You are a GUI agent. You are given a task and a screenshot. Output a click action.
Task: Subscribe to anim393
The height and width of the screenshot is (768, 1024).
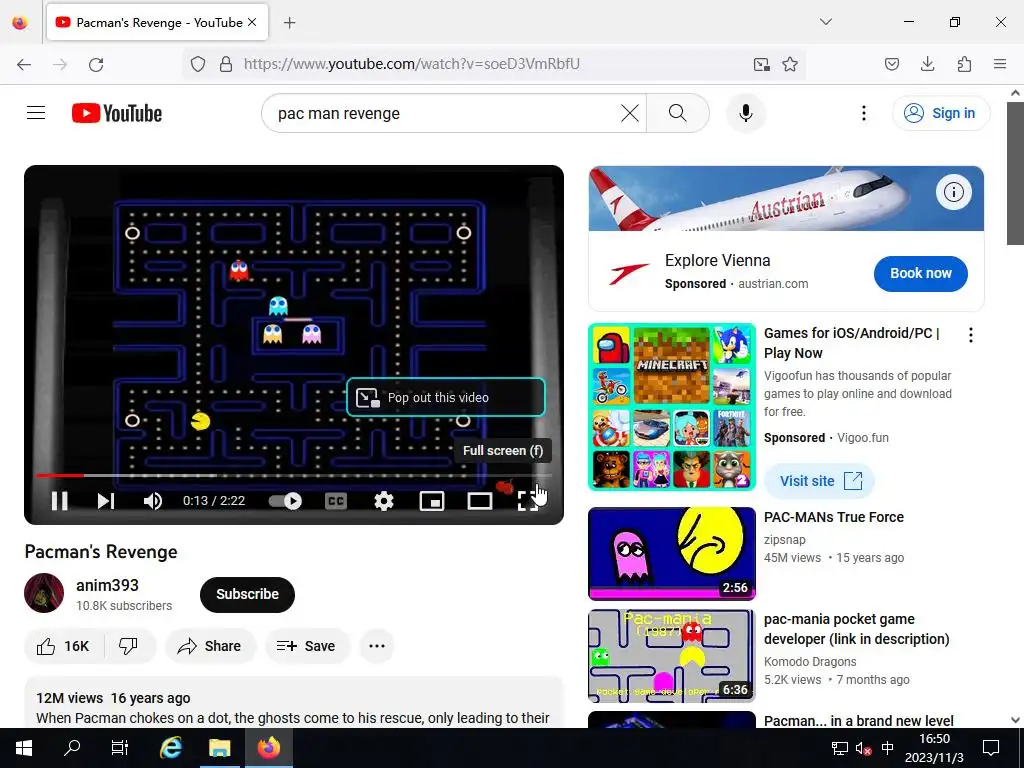(x=247, y=594)
